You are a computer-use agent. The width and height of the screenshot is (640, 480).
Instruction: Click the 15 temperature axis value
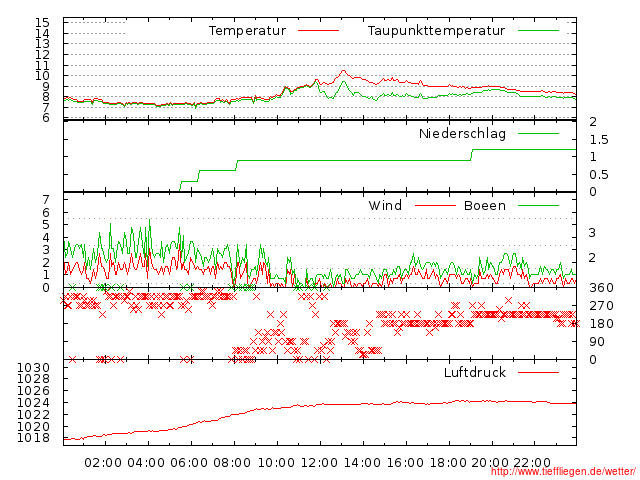[x=42, y=23]
